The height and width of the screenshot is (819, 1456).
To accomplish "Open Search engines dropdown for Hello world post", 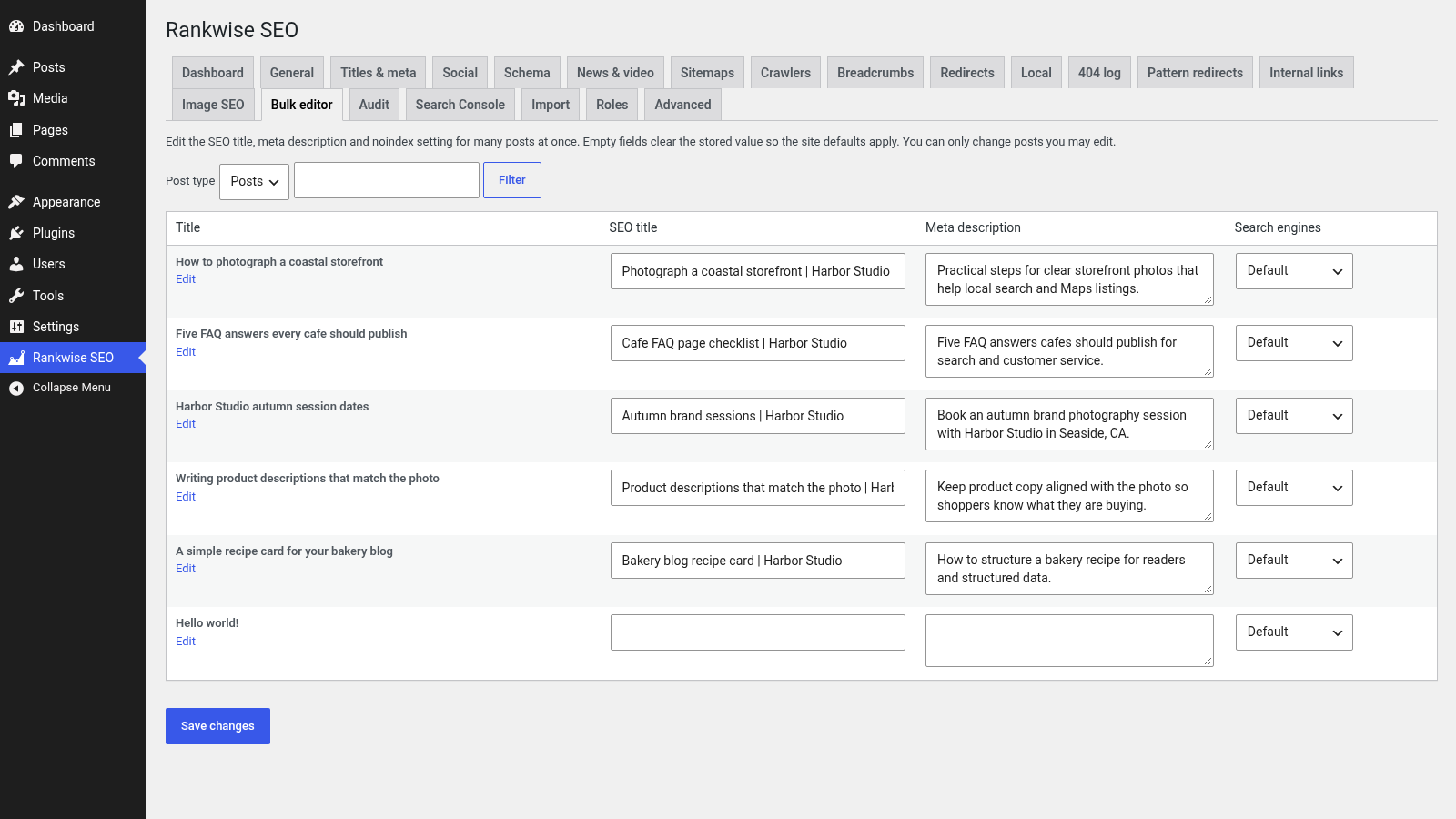I will click(x=1294, y=632).
